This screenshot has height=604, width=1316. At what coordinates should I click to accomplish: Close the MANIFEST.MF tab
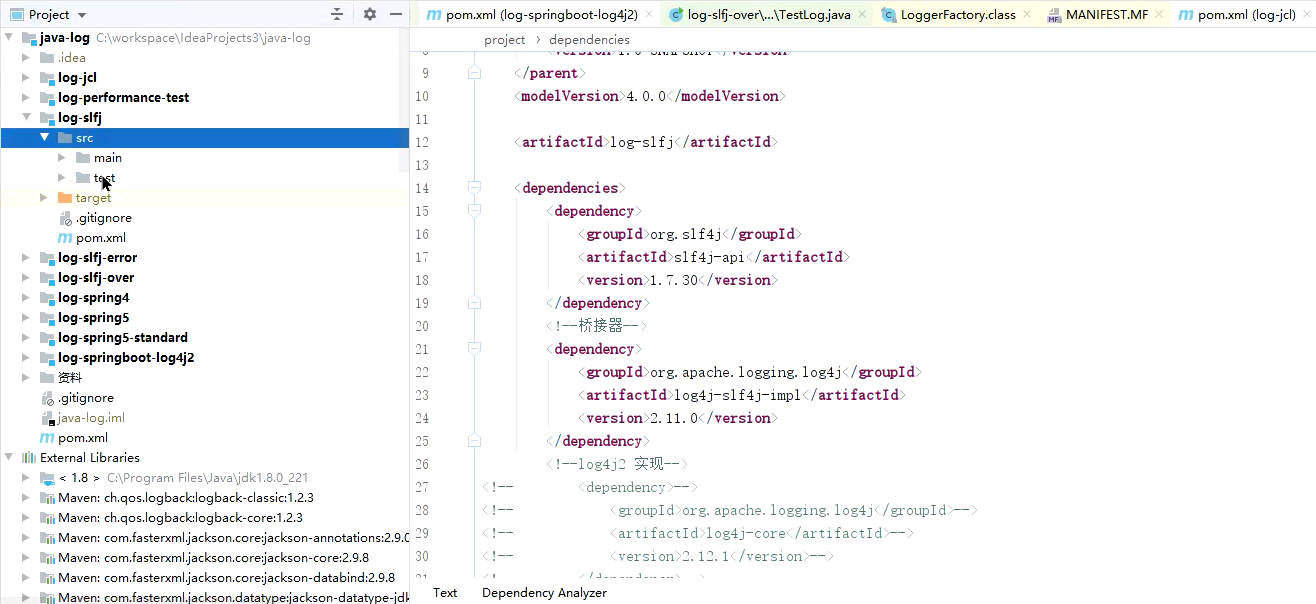coord(1160,15)
